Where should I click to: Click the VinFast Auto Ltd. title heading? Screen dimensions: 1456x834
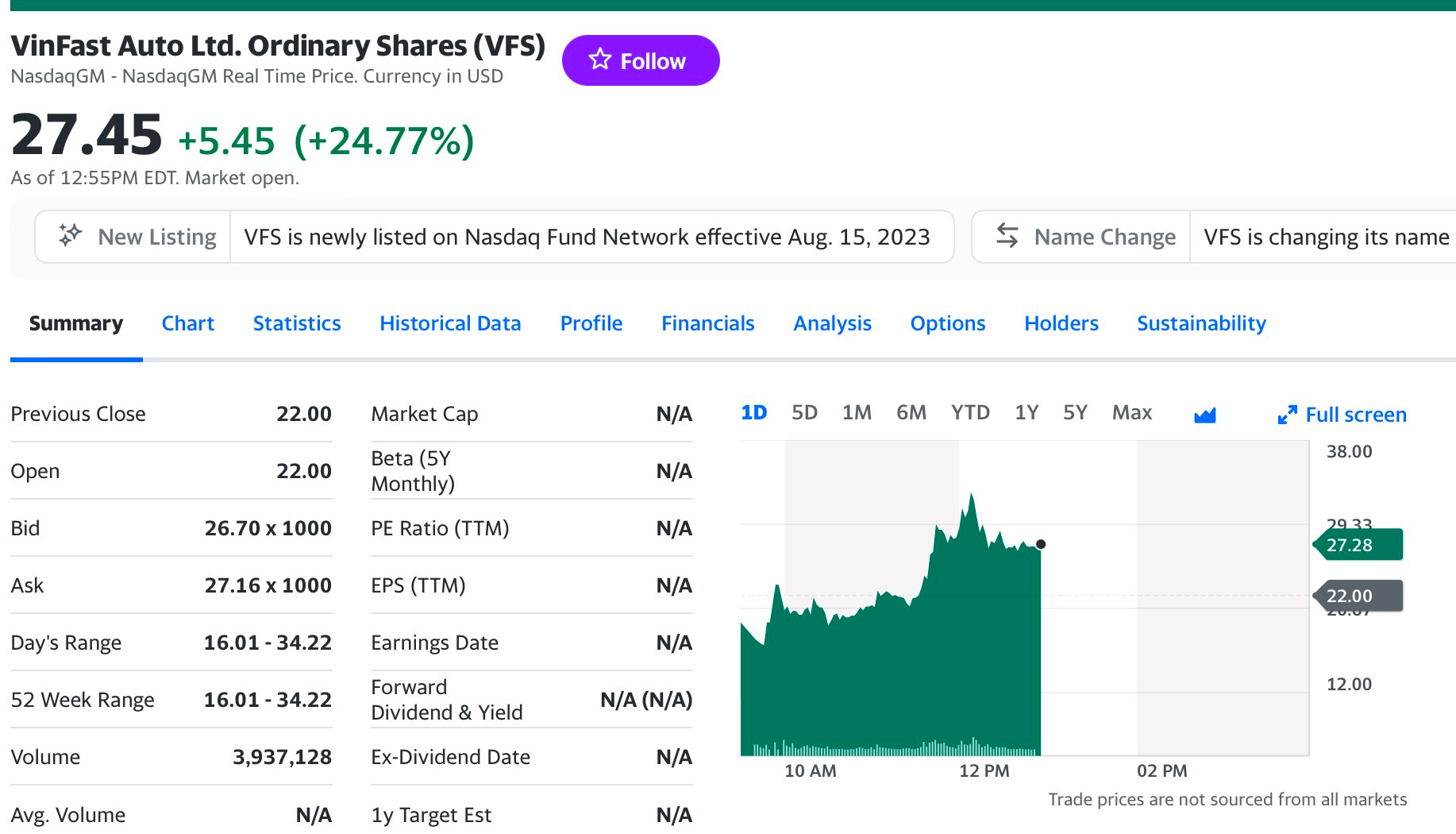point(278,45)
